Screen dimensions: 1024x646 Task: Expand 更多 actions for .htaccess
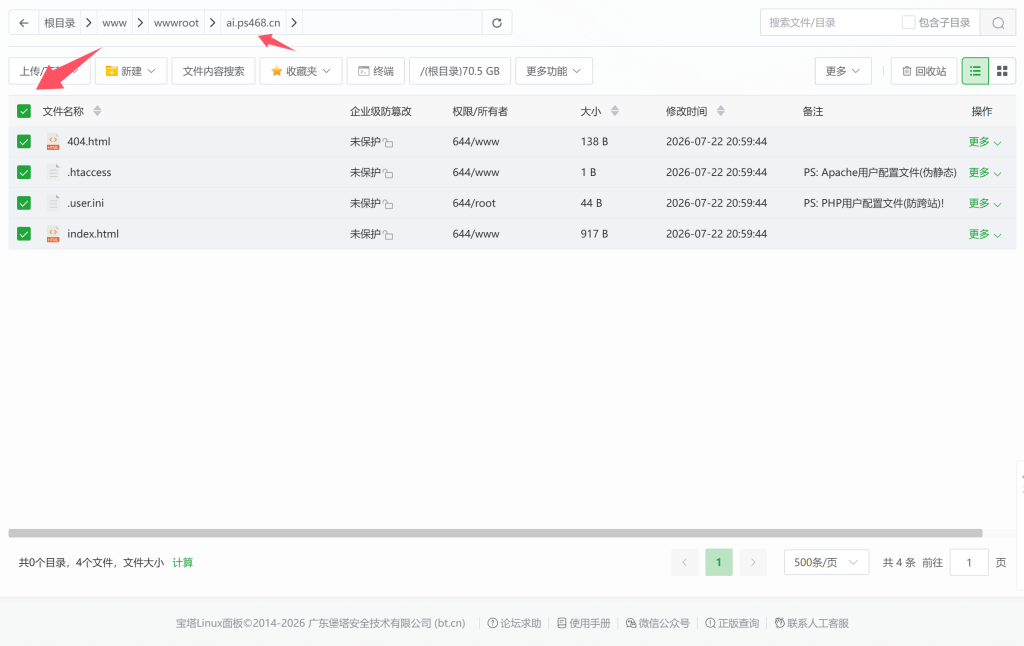tap(985, 172)
